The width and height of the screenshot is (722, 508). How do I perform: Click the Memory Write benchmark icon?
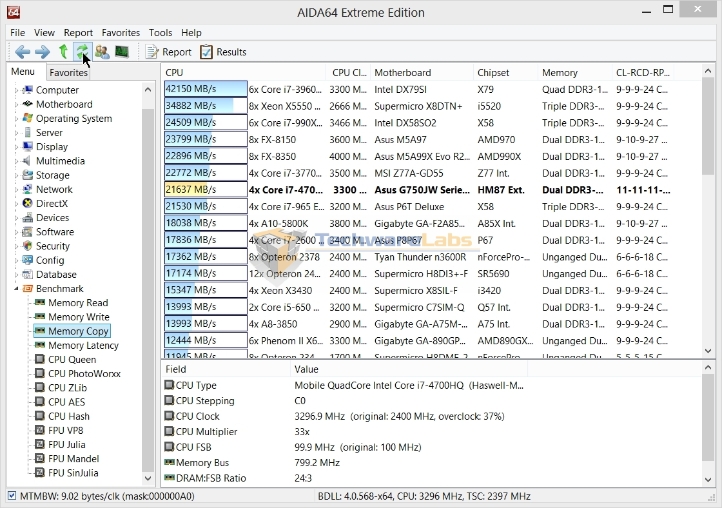[x=40, y=317]
